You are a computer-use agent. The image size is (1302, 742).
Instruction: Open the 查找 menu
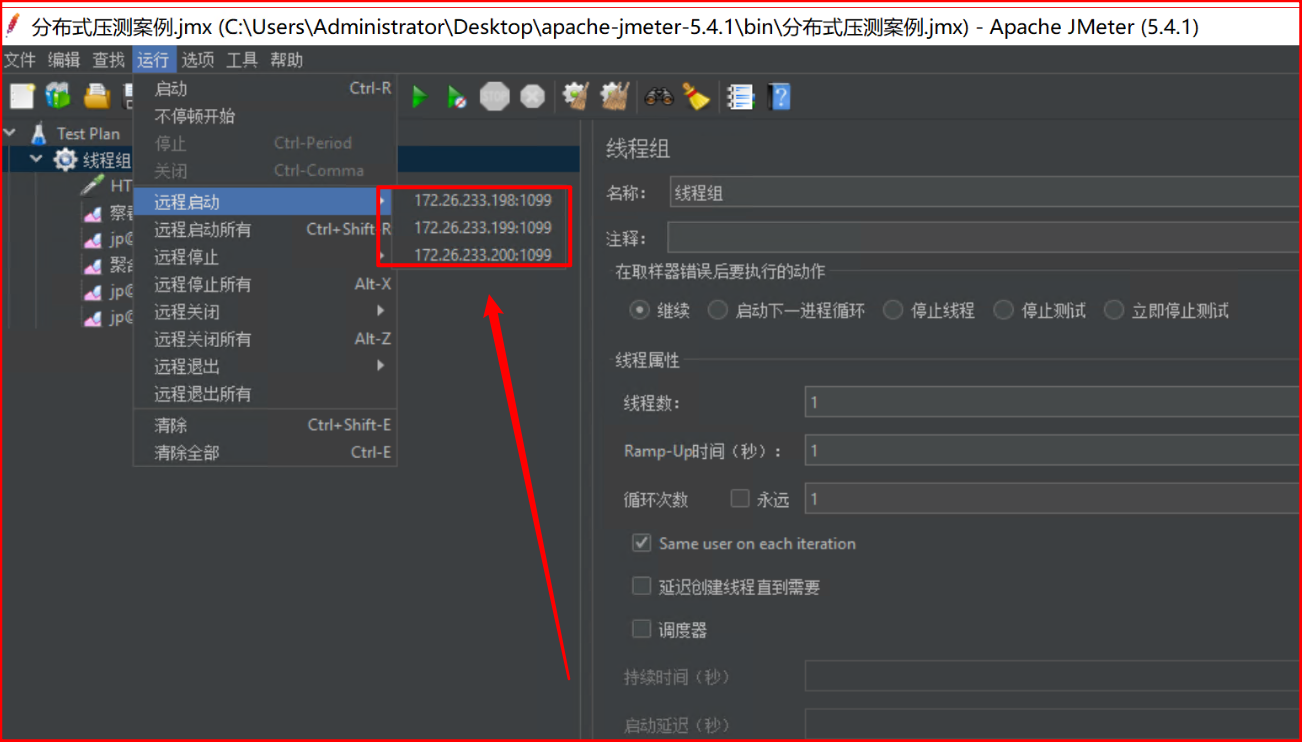pyautogui.click(x=109, y=60)
